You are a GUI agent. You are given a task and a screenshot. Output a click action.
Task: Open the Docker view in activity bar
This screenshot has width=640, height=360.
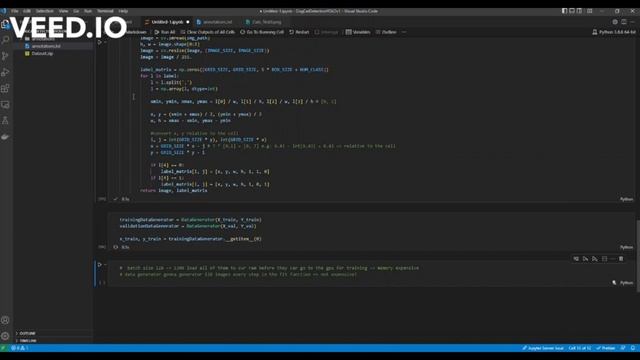click(5, 137)
